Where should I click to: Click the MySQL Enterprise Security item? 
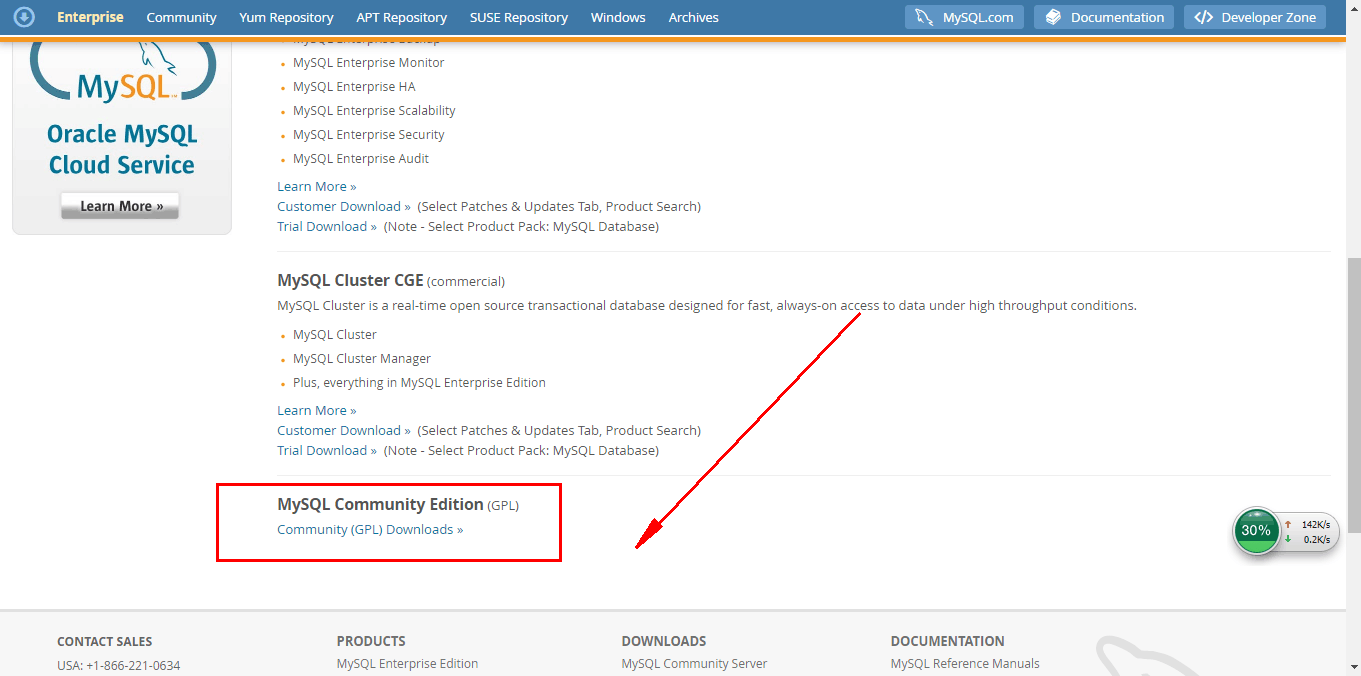click(x=369, y=134)
